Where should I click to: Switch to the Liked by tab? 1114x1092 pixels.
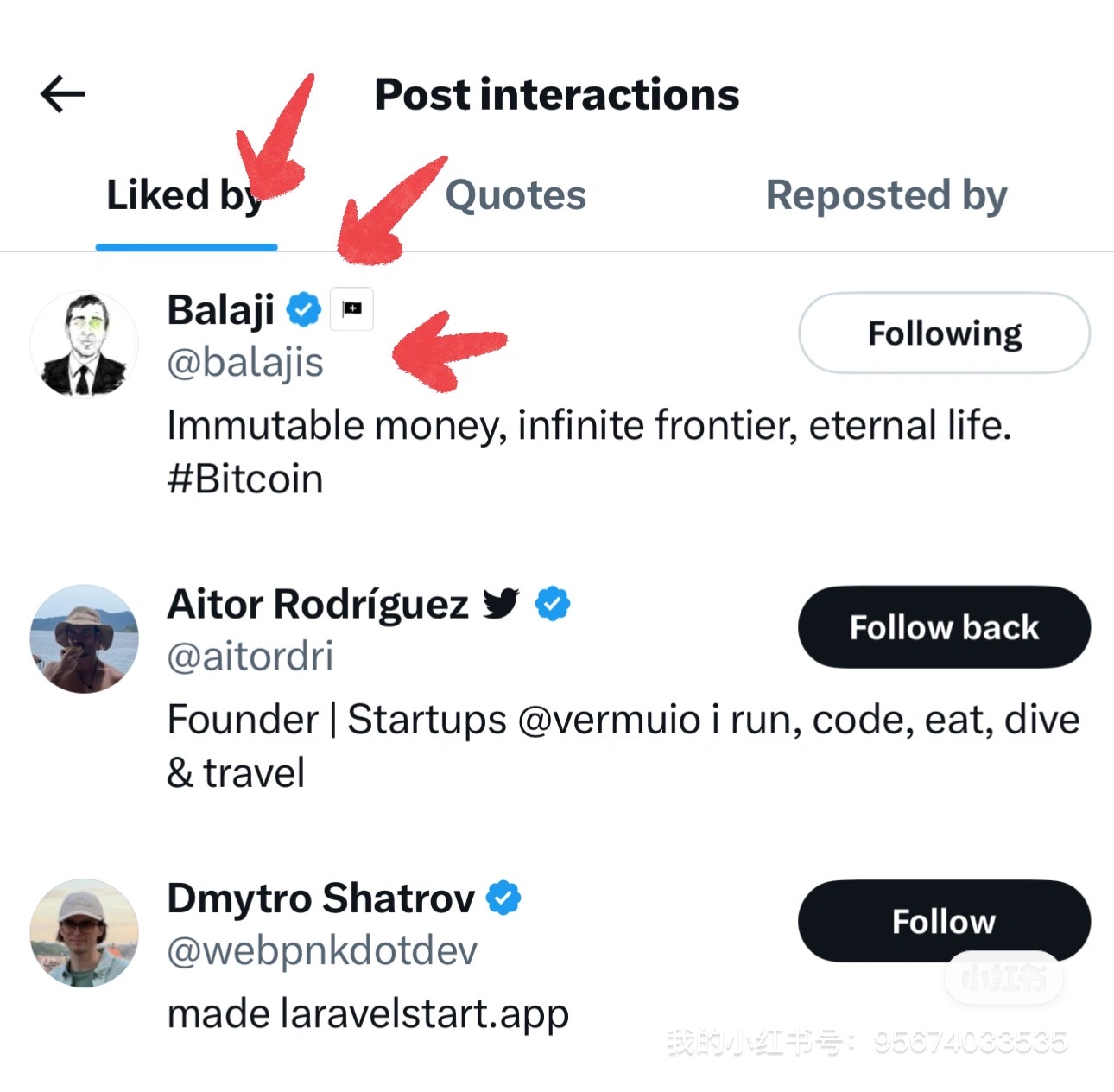(x=186, y=195)
